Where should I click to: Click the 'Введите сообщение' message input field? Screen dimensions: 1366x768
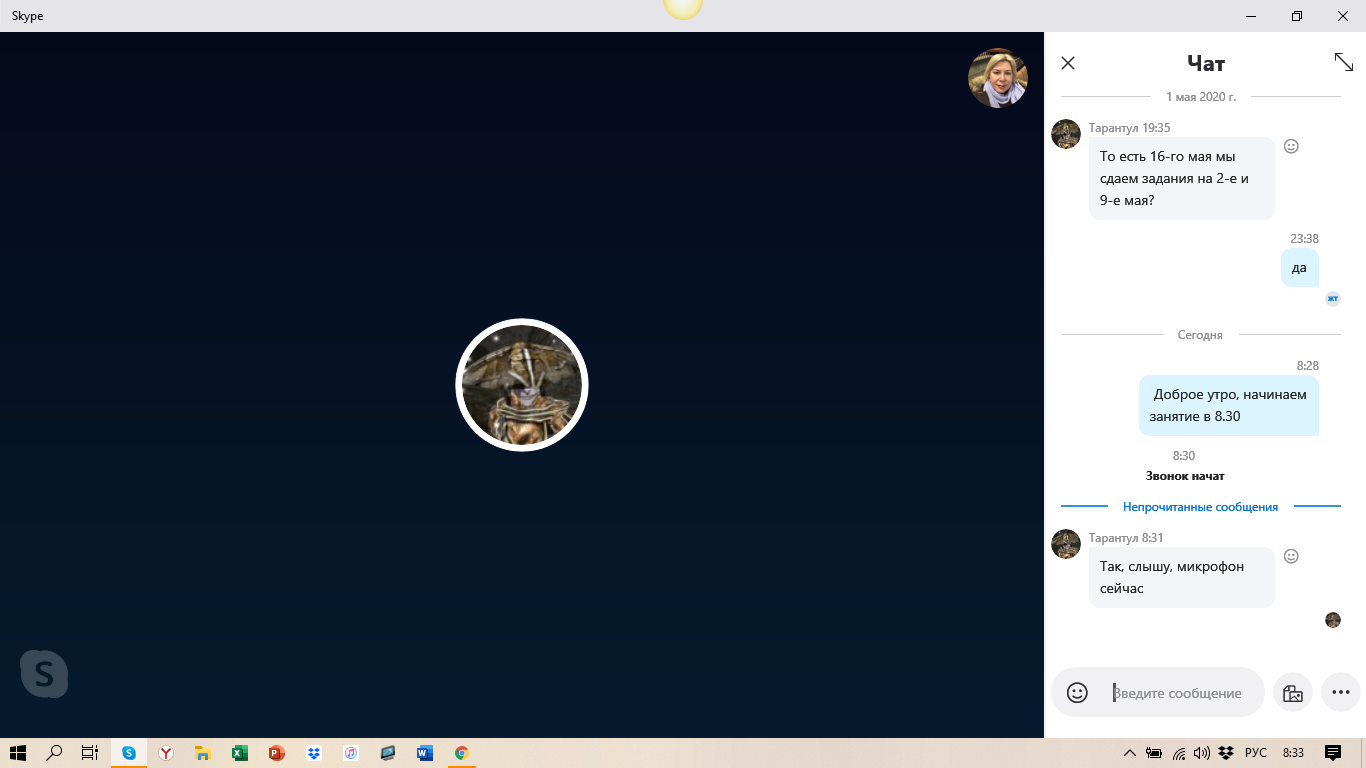click(x=1180, y=693)
